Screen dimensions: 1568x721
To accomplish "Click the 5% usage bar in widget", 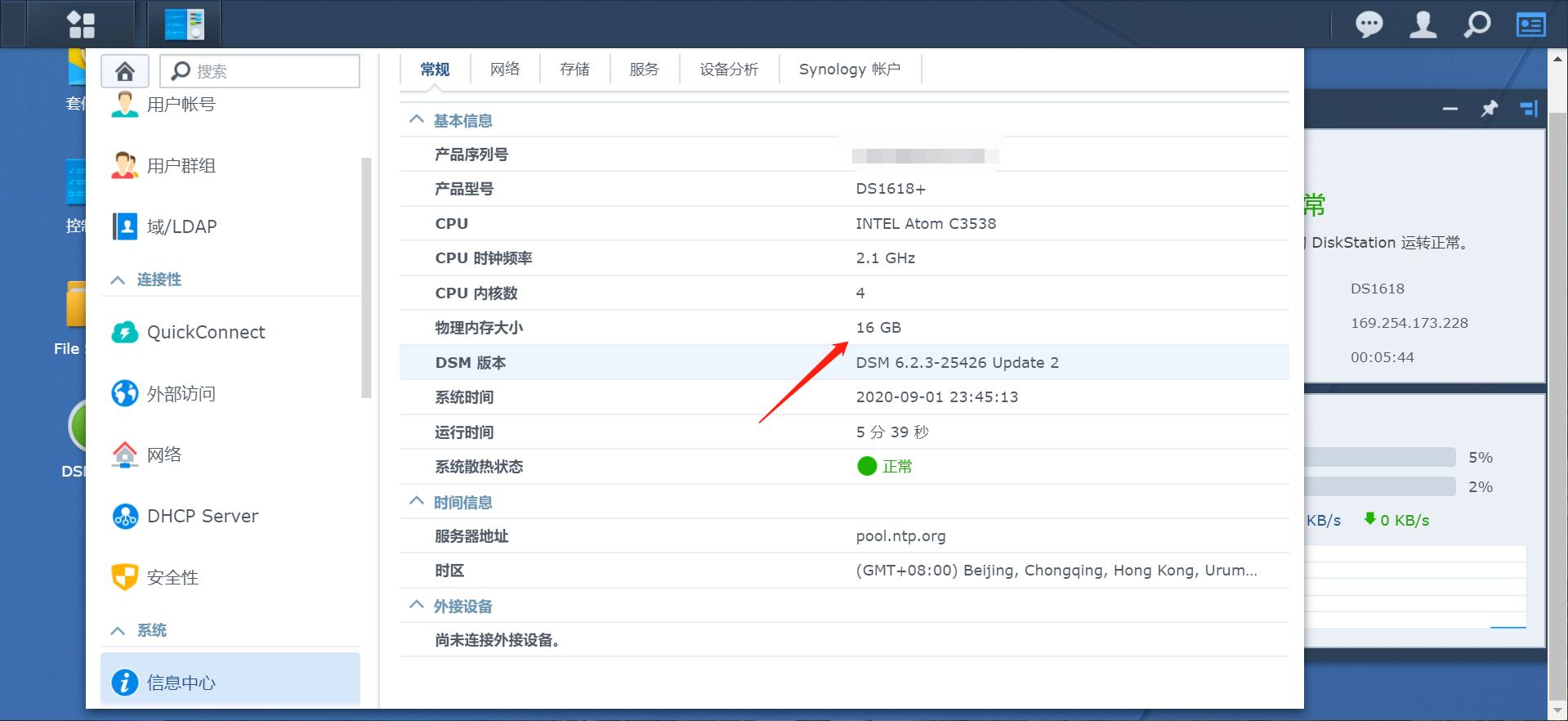I will pos(1380,457).
